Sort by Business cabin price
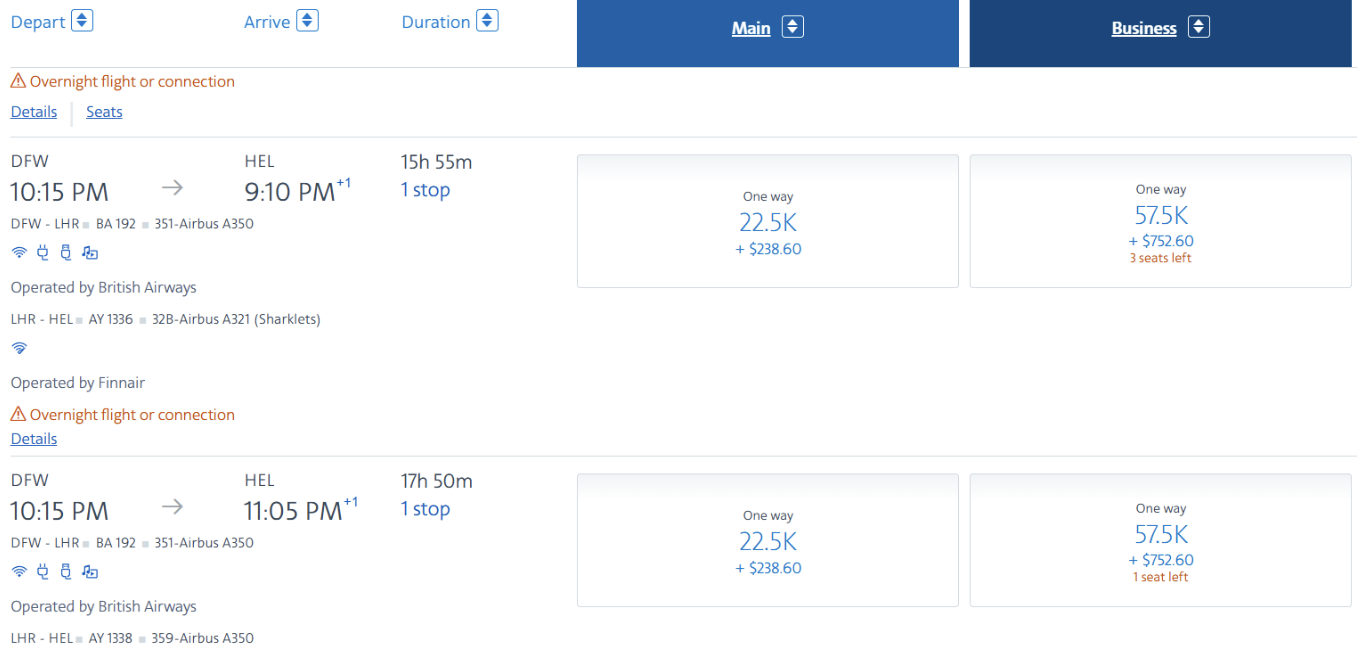This screenshot has width=1360, height=656. click(x=1199, y=28)
